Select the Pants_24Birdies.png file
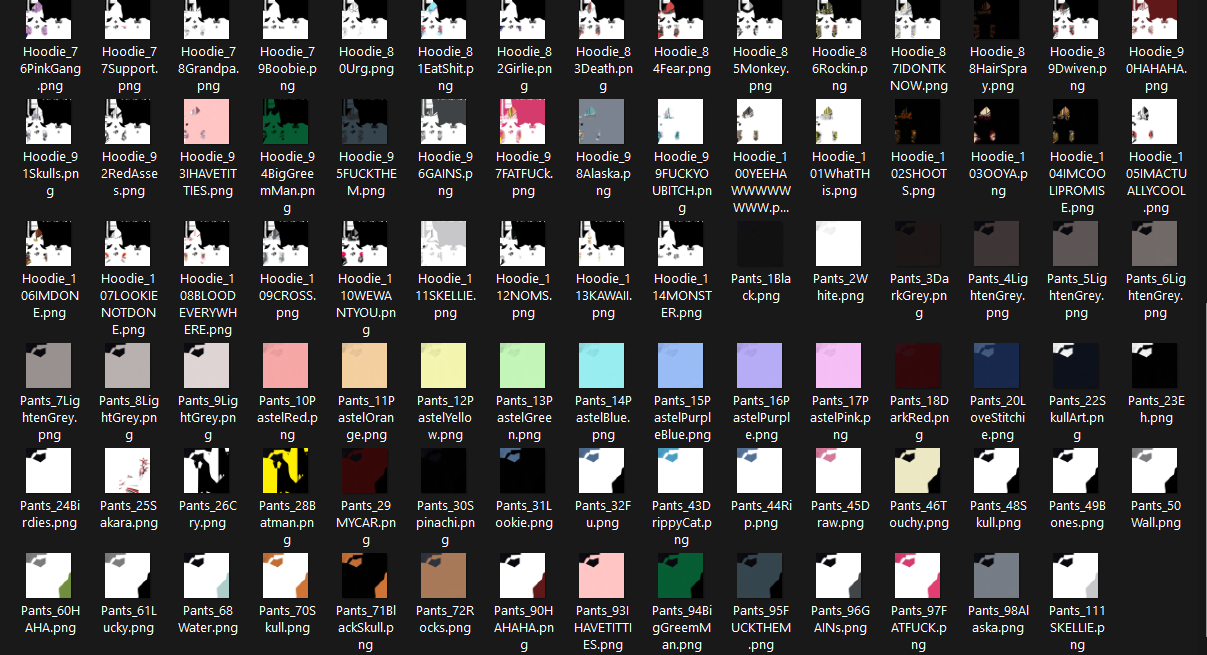This screenshot has height=655, width=1207. click(47, 489)
